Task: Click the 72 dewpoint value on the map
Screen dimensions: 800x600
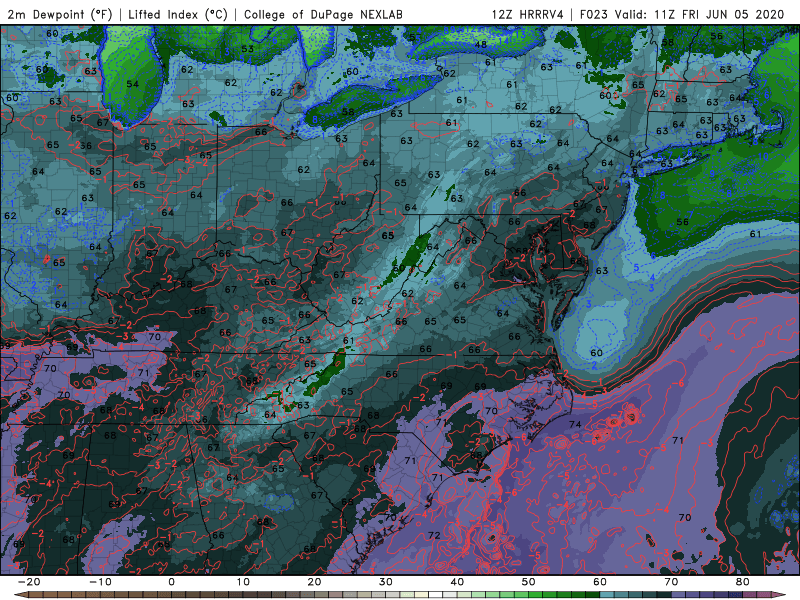Action: [434, 535]
